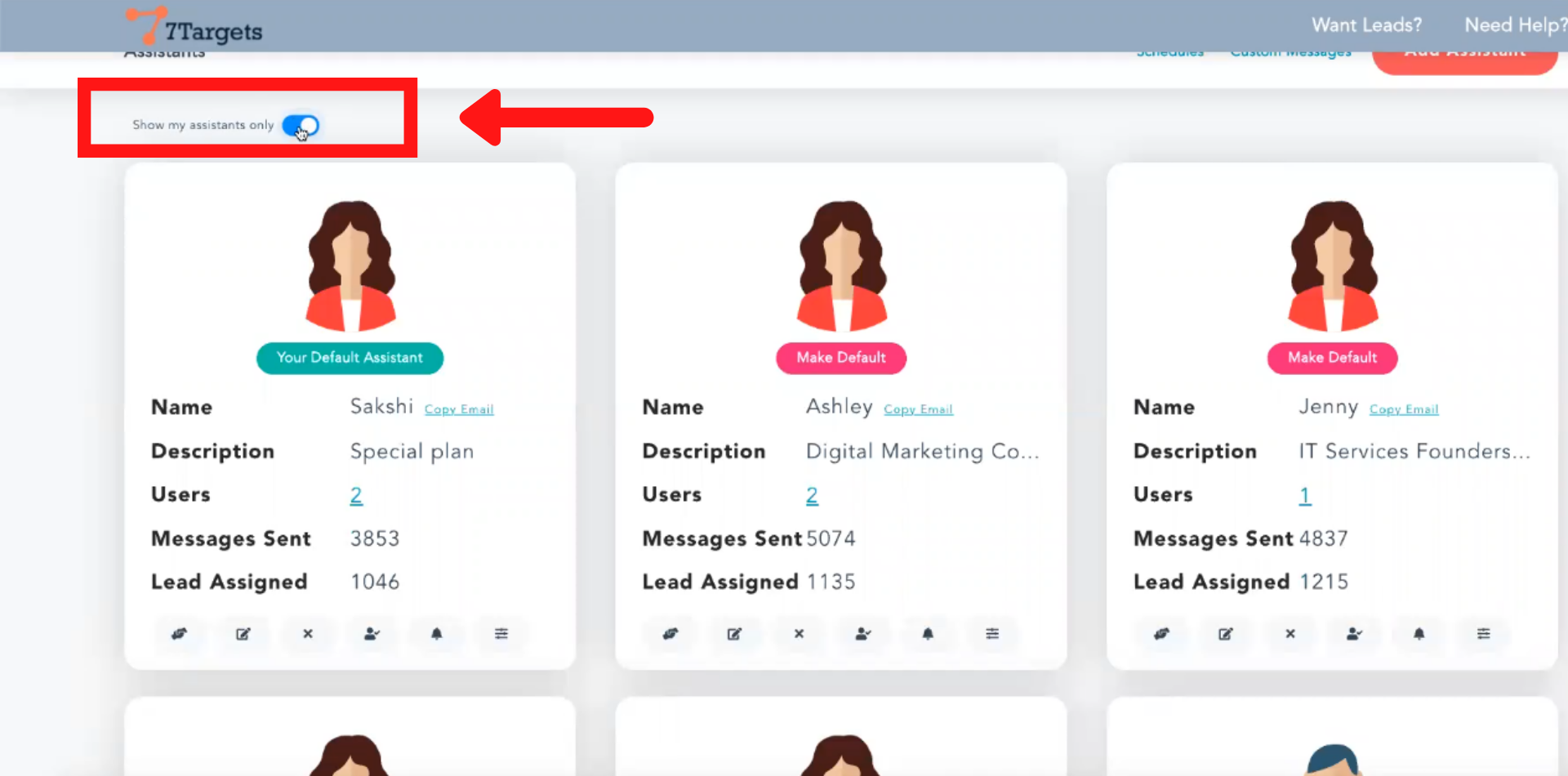
Task: Click the edit pencil icon on Jenny's card
Action: point(1226,634)
